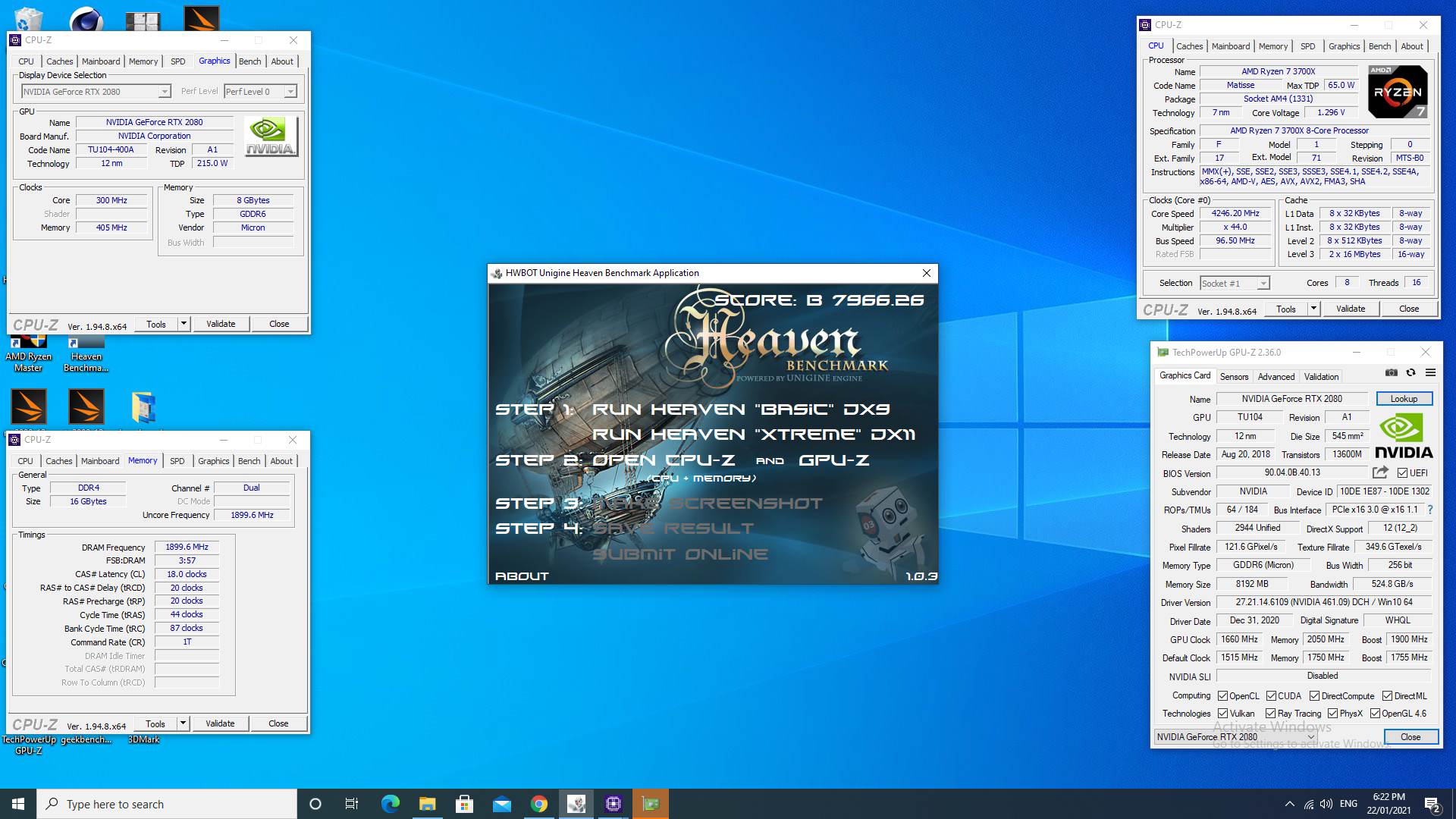This screenshot has width=1456, height=819.
Task: Switch to the Validation tab in GPU-Z
Action: pyautogui.click(x=1321, y=377)
